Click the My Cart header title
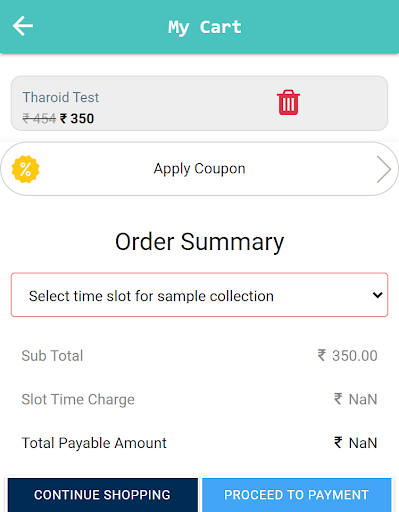This screenshot has width=399, height=512. 205,27
